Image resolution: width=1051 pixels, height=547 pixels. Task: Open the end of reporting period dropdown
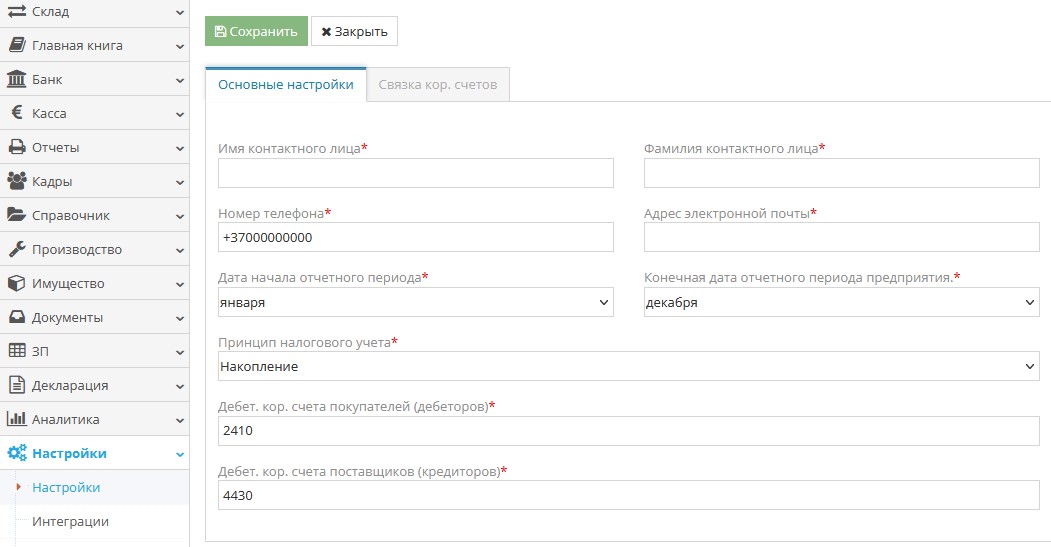(841, 302)
